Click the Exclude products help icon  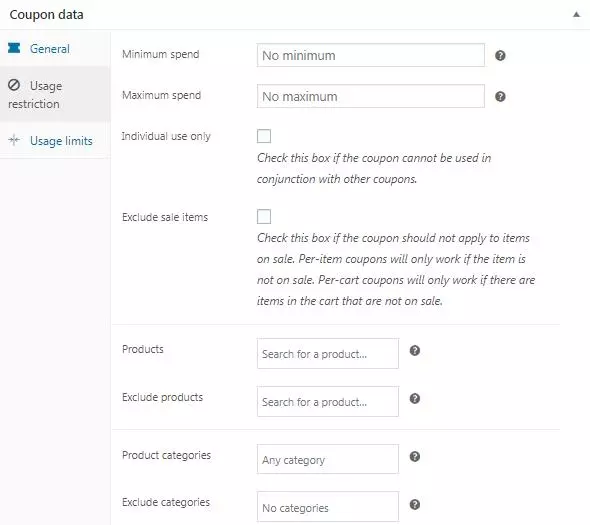415,398
